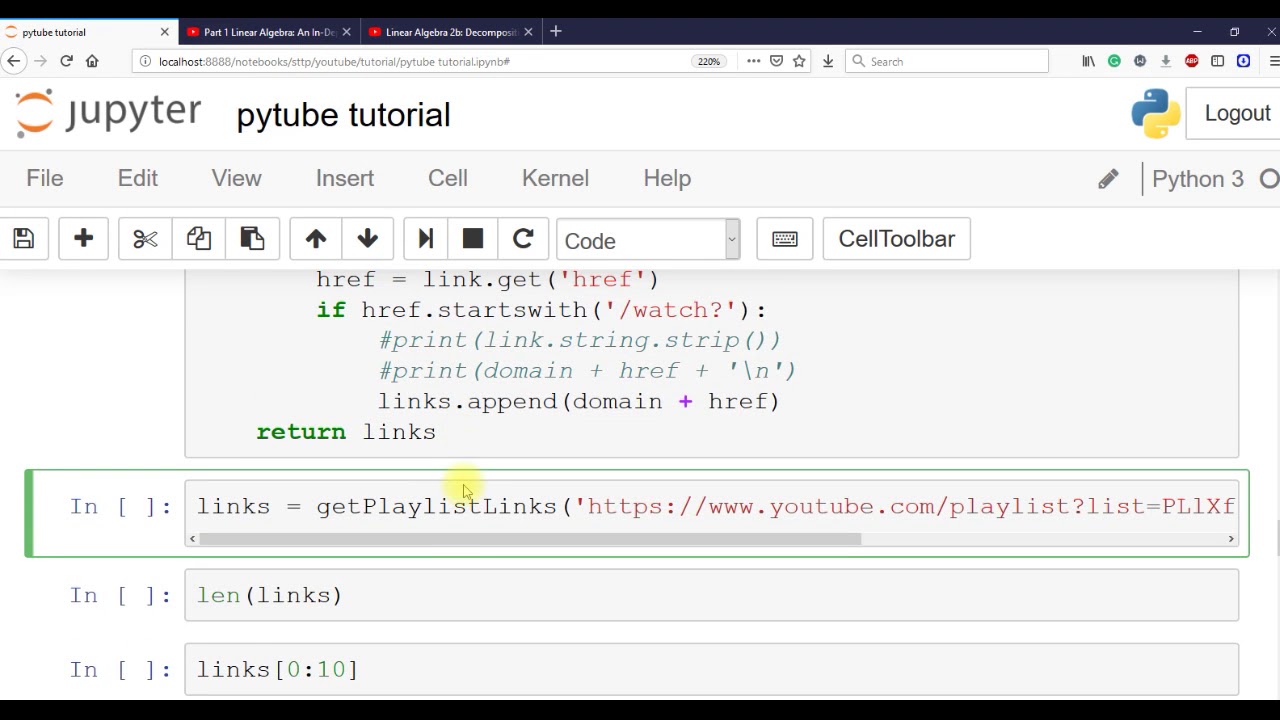Expand the Insert menu
The width and height of the screenshot is (1280, 720).
point(345,178)
